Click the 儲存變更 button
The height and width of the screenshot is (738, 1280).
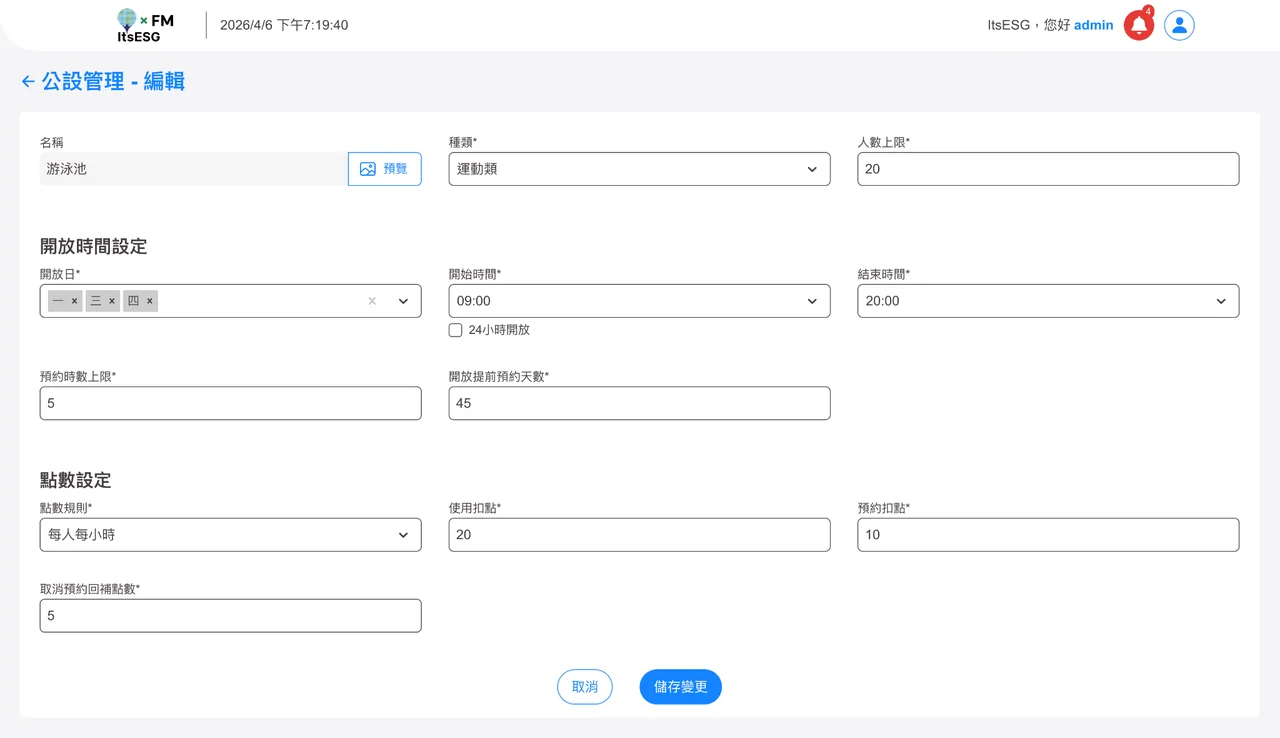(x=680, y=687)
